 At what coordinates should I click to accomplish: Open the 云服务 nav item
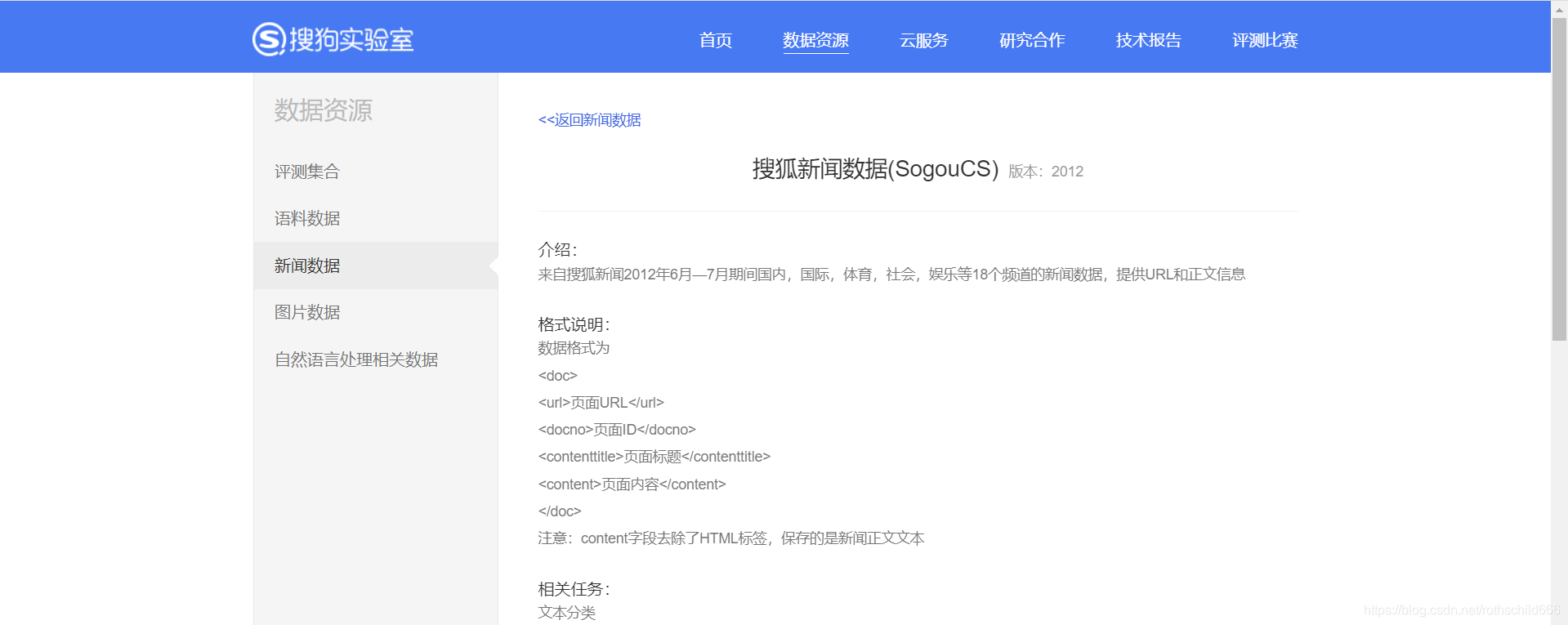click(924, 40)
